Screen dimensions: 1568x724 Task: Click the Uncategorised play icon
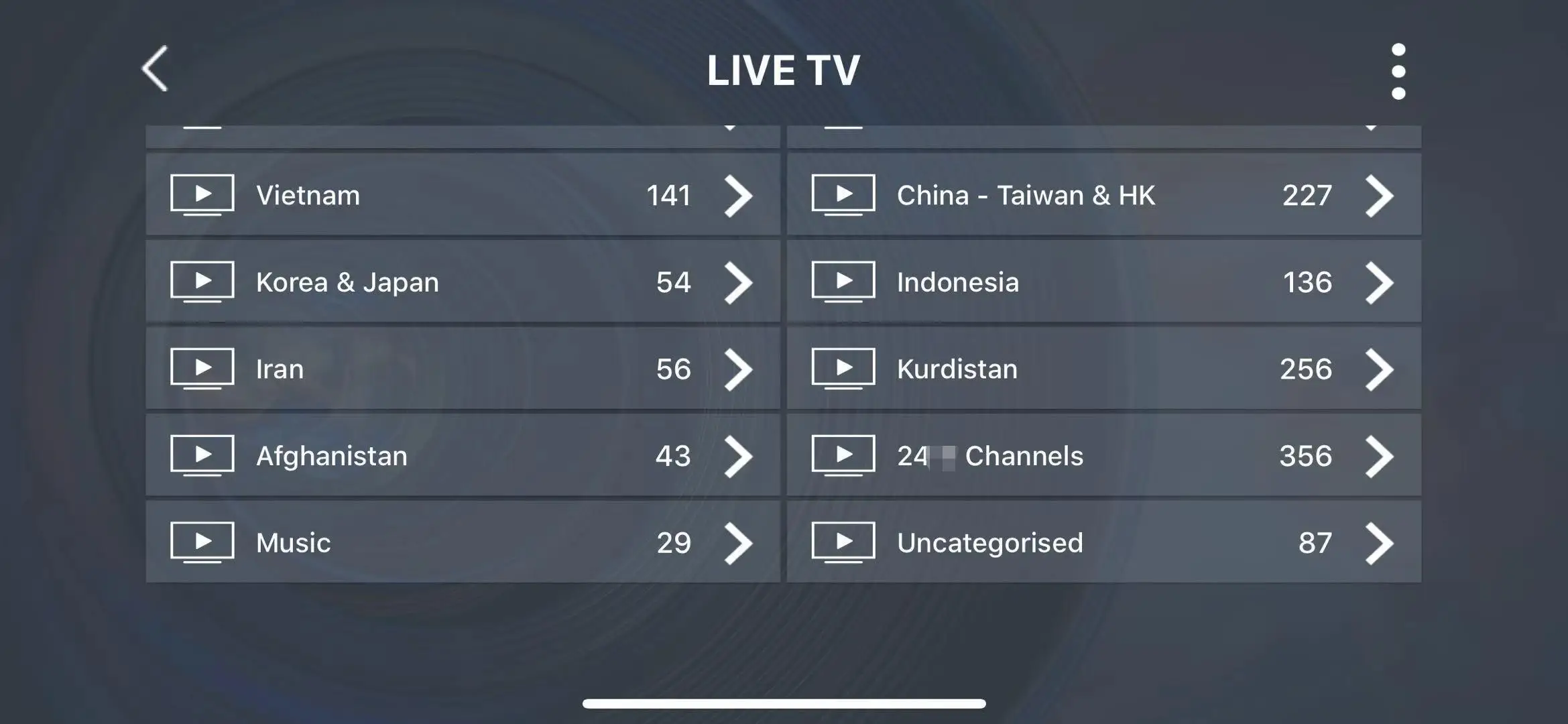click(843, 541)
